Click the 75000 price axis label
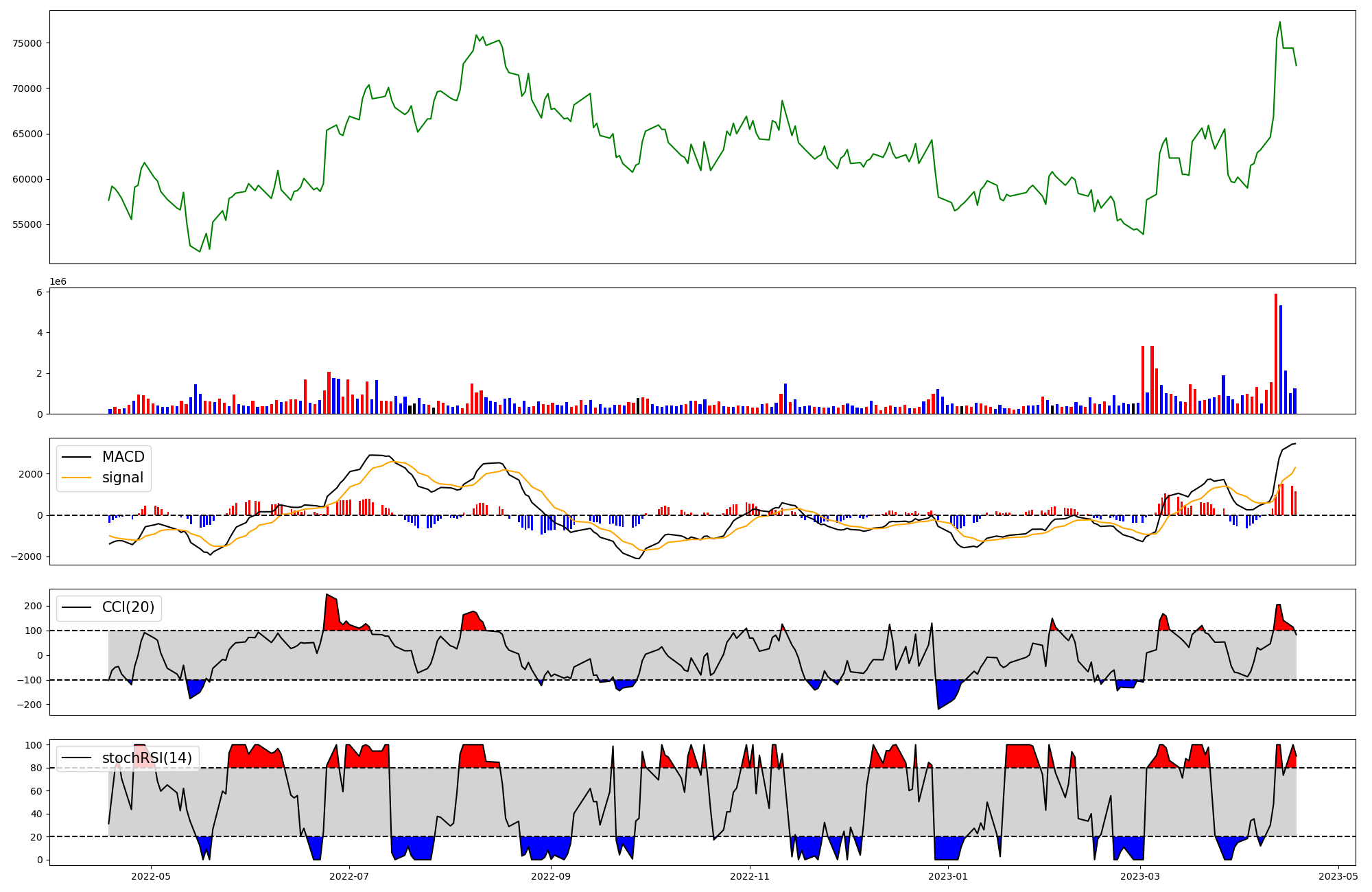The width and height of the screenshot is (1372, 892). 27,43
